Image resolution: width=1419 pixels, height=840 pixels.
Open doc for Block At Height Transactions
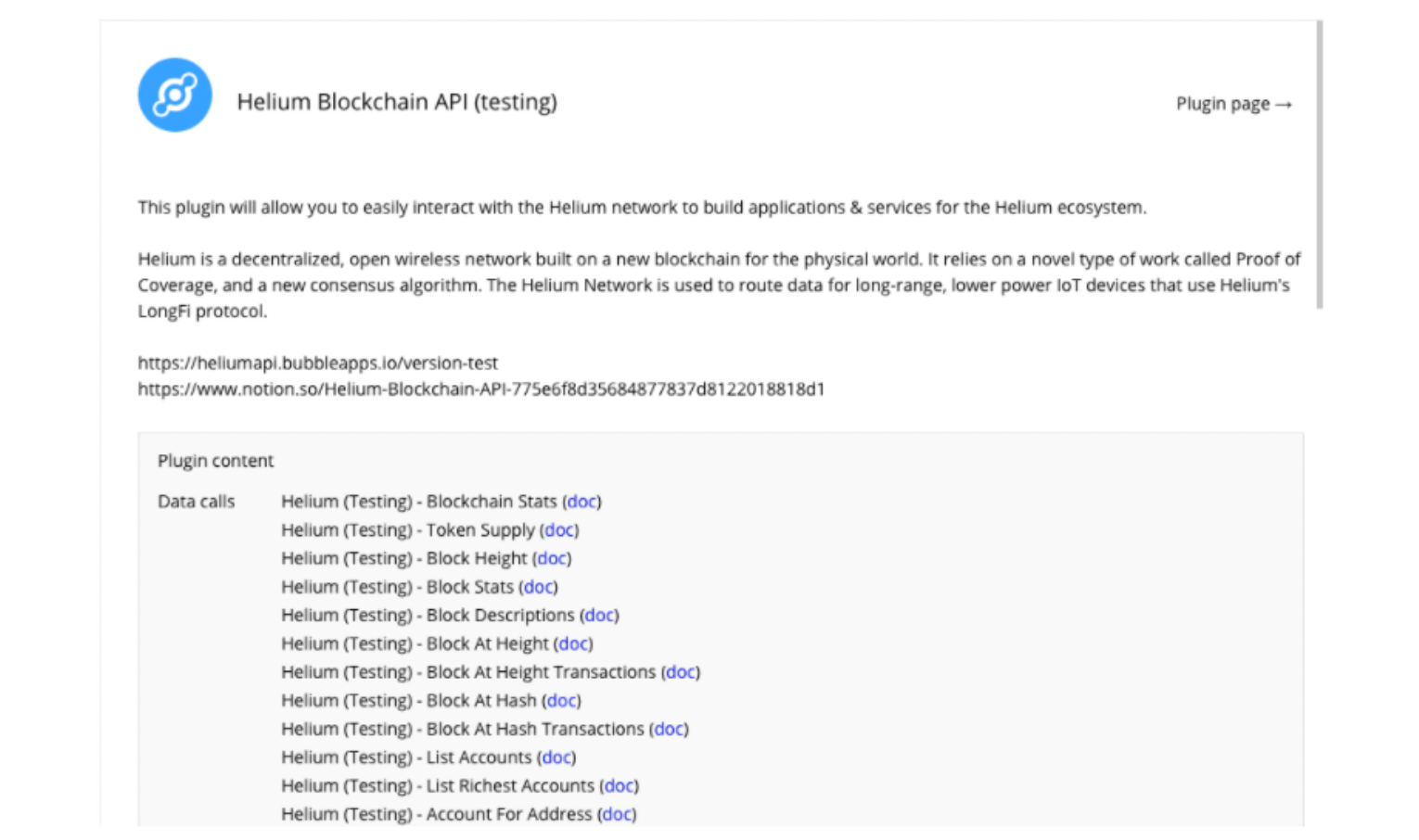tap(681, 672)
